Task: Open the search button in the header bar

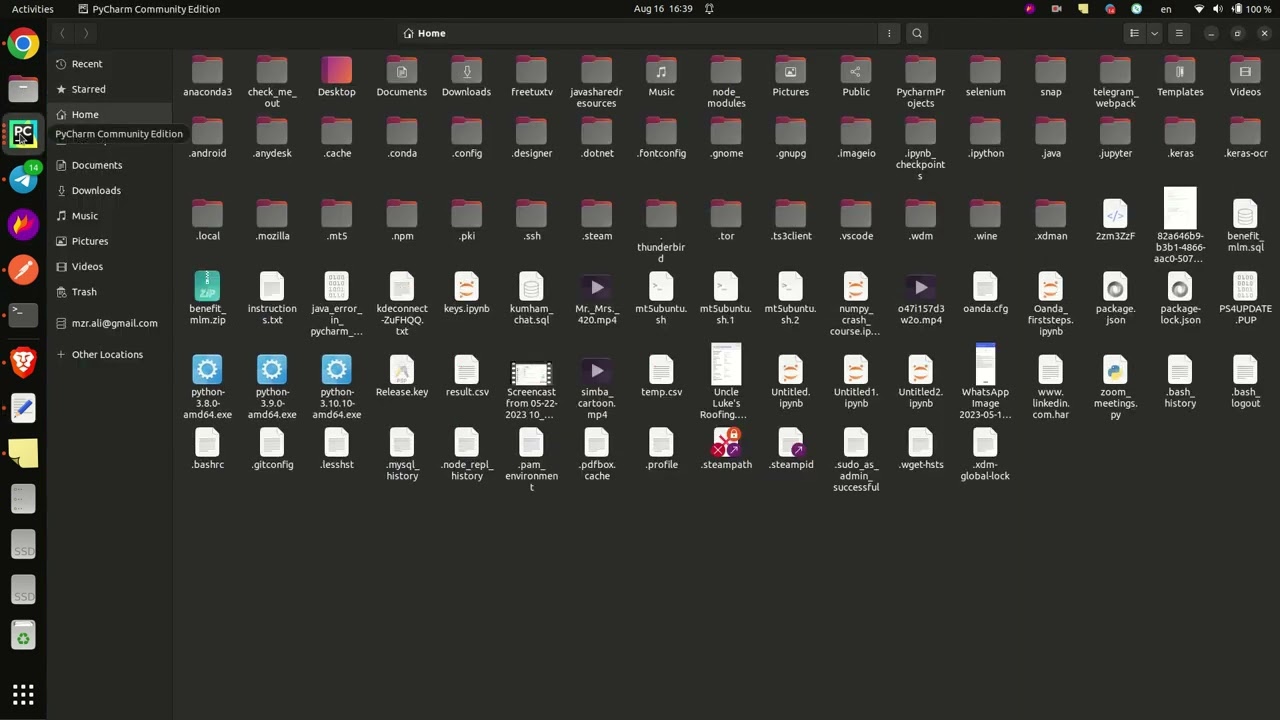Action: (x=917, y=33)
